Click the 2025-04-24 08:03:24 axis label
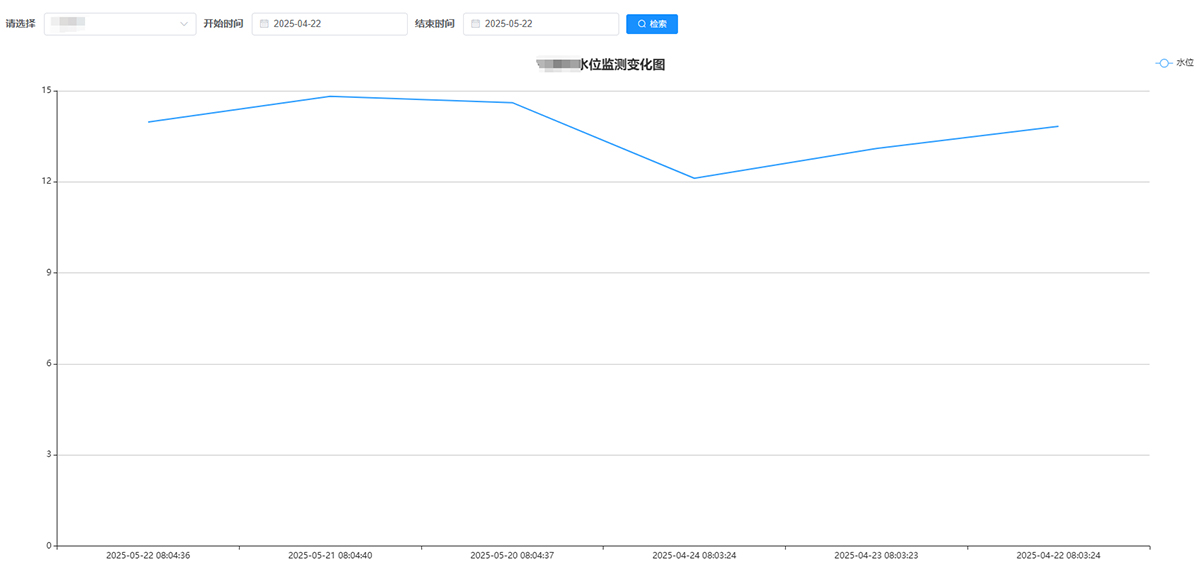The image size is (1200, 579). (x=694, y=555)
